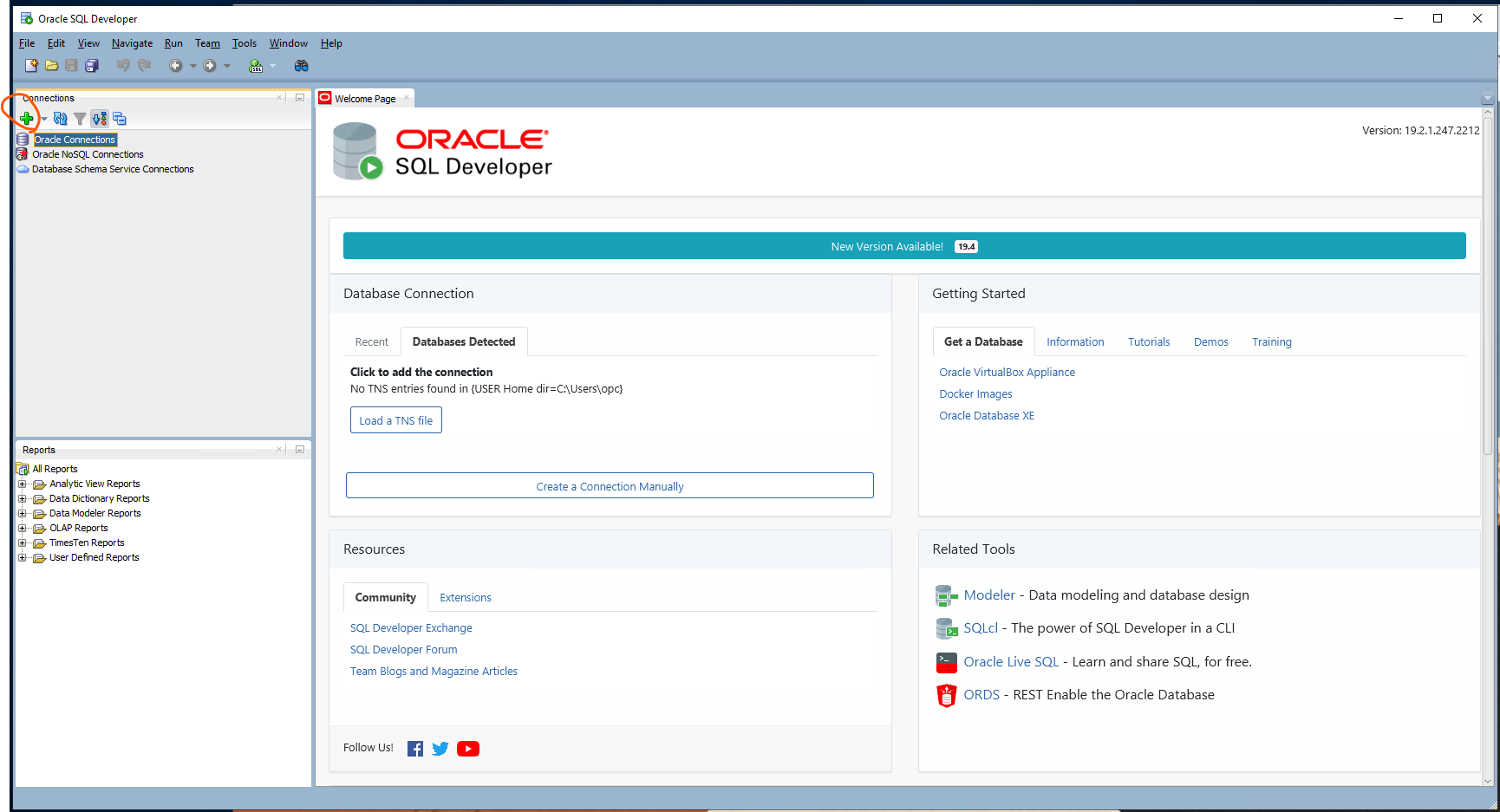Create a new file with the New icon
Image resolution: width=1500 pixels, height=812 pixels.
pyautogui.click(x=30, y=65)
